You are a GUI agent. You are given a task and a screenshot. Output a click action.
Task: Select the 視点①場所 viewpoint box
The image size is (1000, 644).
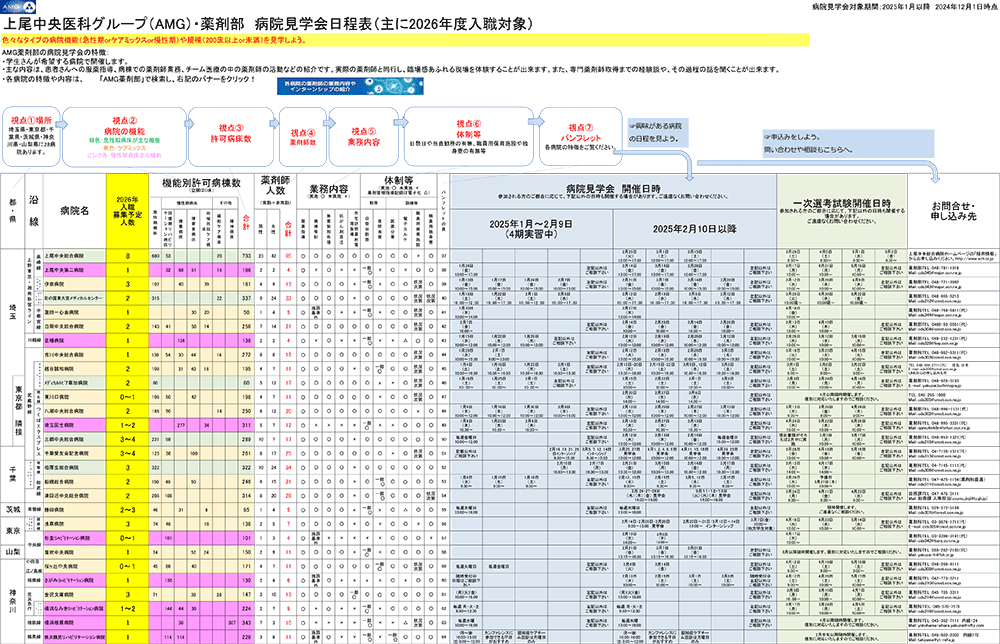click(31, 136)
